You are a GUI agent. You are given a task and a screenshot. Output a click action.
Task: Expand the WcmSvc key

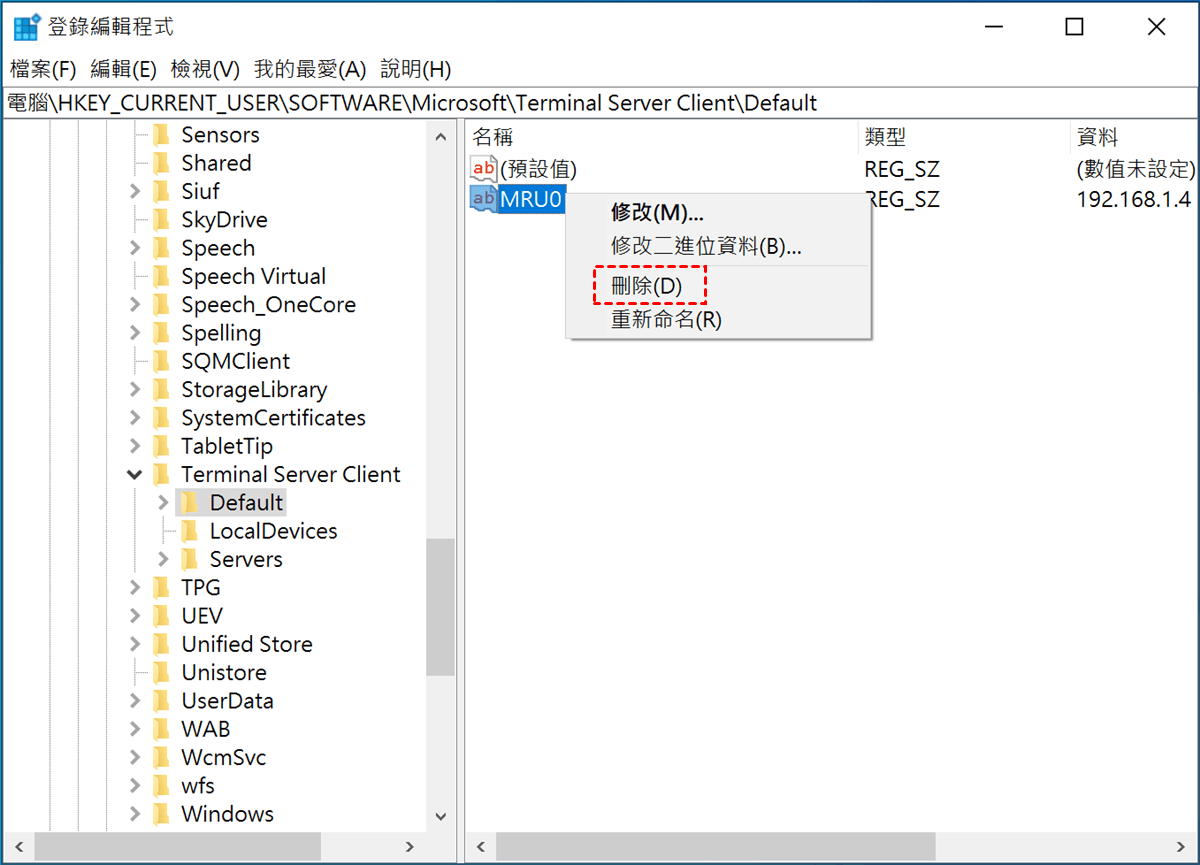click(x=135, y=758)
